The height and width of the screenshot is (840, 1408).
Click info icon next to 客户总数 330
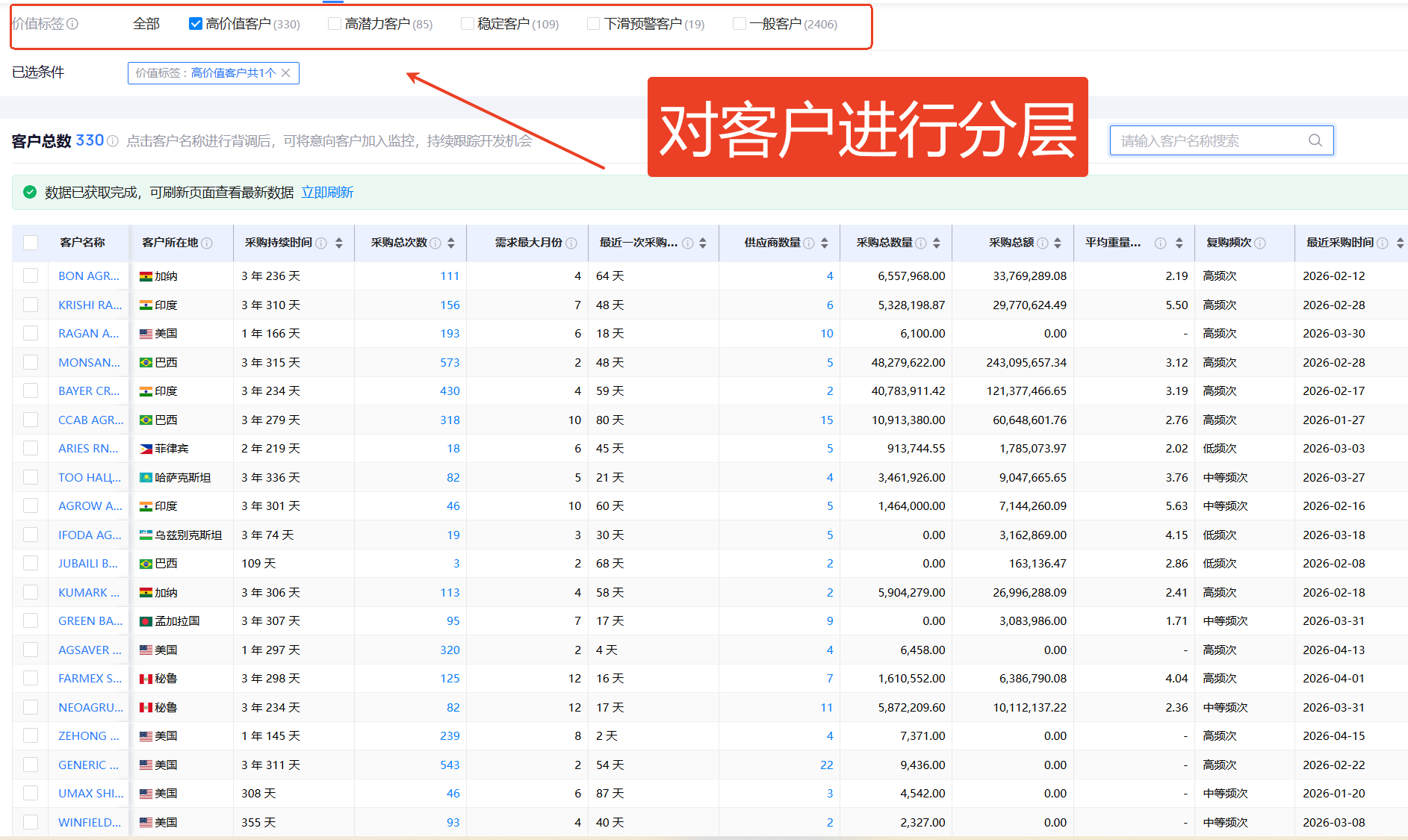click(x=113, y=141)
